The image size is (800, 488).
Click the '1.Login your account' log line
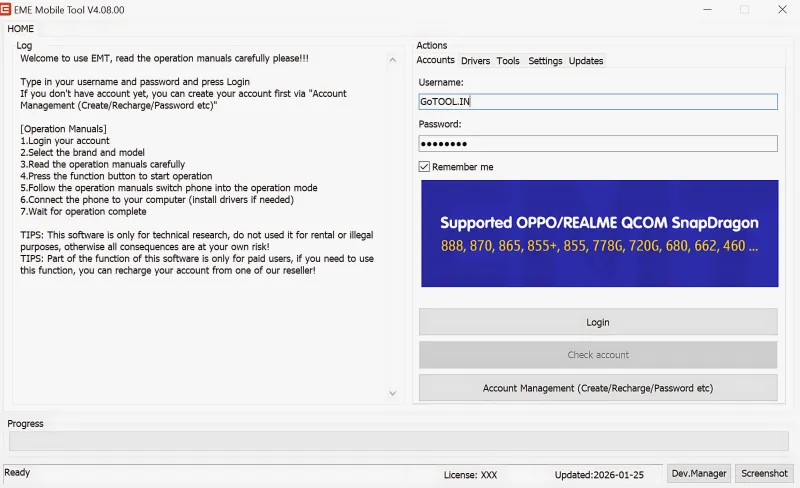pos(65,140)
